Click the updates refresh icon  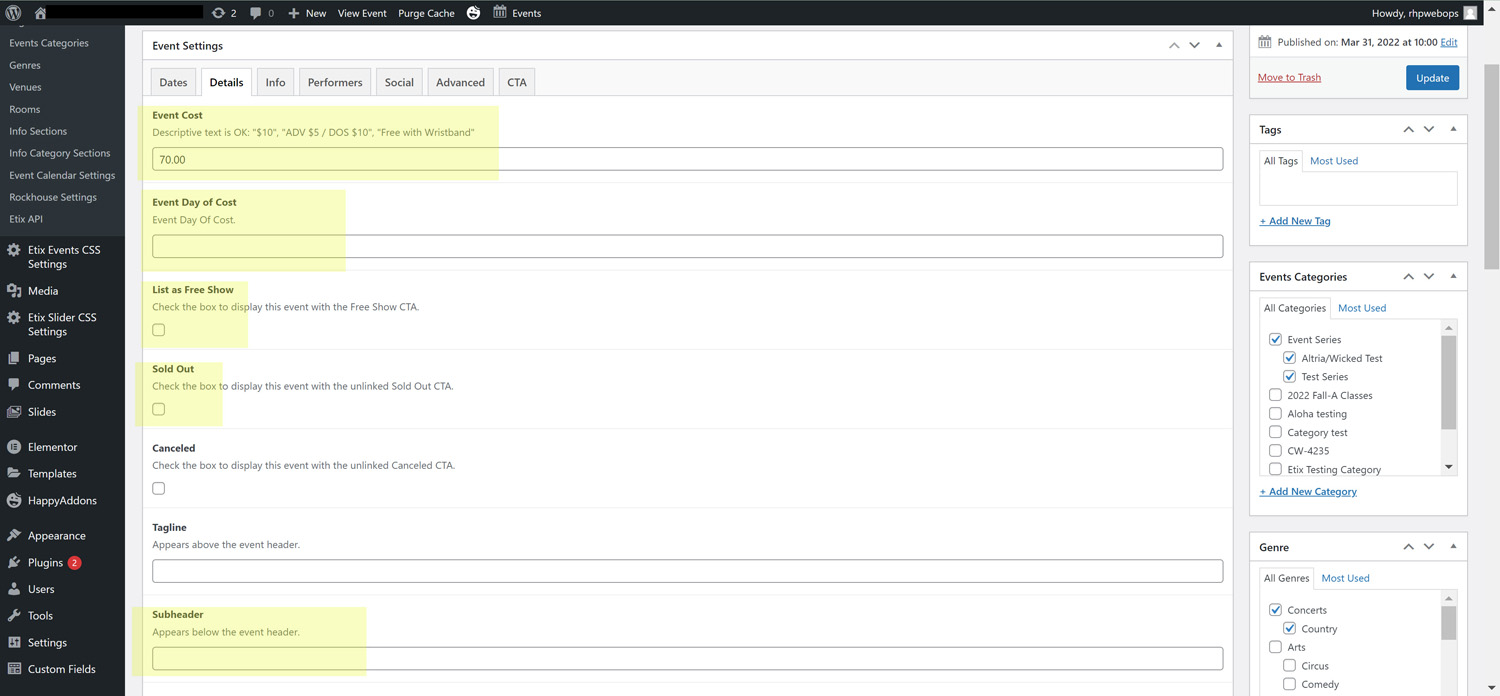pos(219,13)
